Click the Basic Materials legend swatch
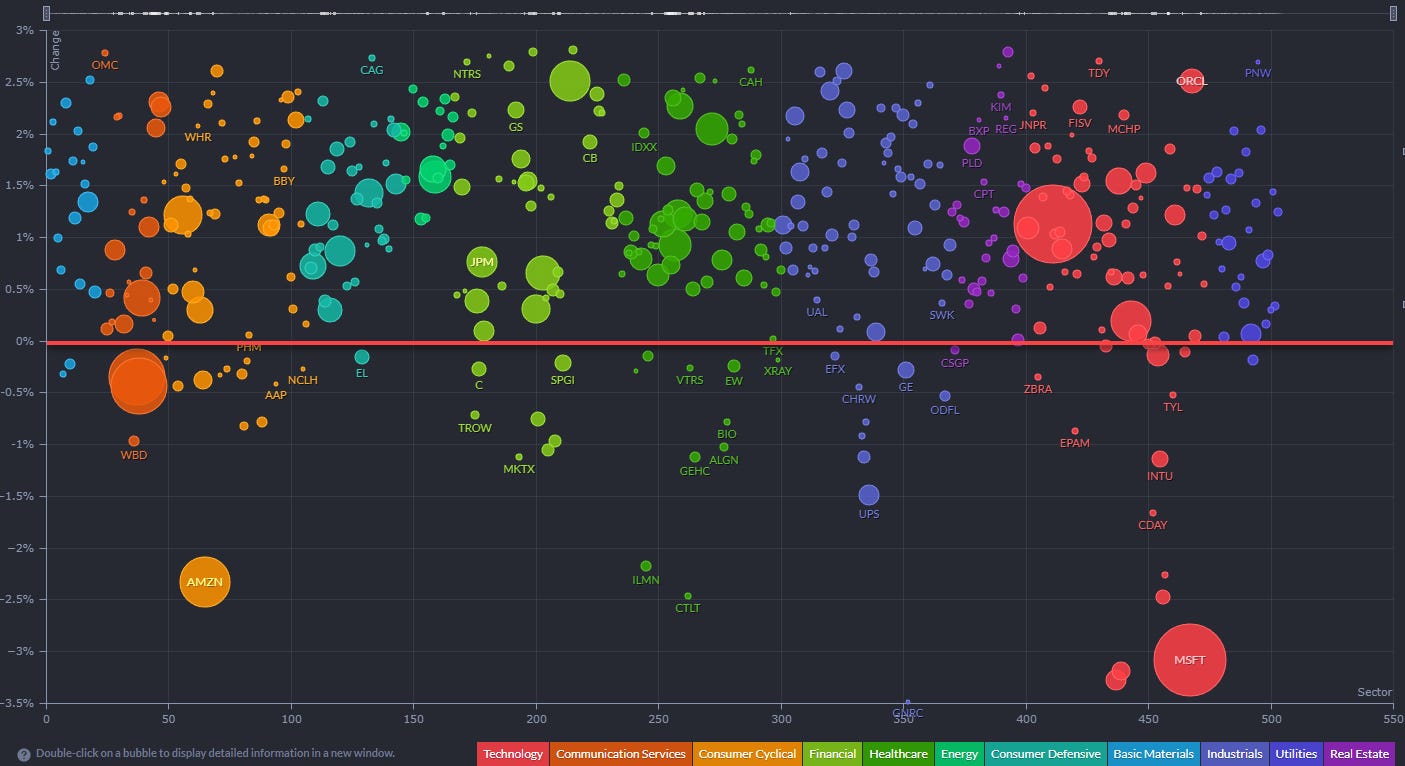1405x766 pixels. pyautogui.click(x=1154, y=754)
